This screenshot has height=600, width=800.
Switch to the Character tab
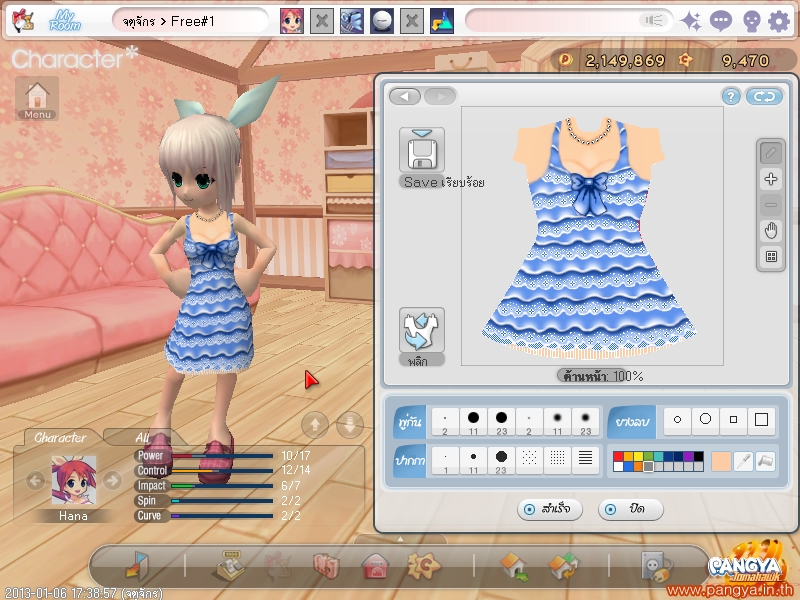tap(60, 437)
